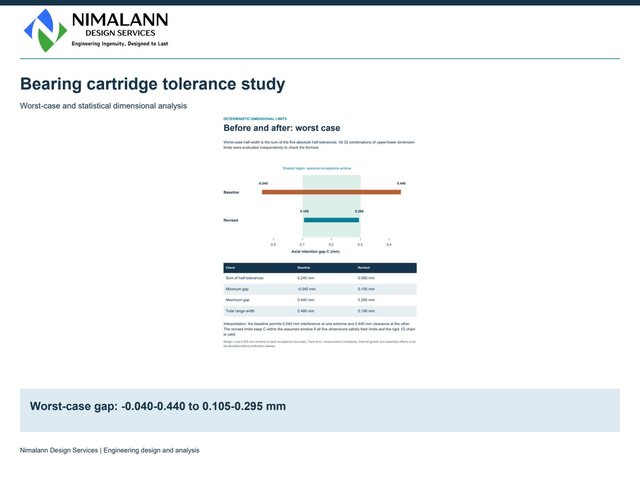Click the heading 'Bearing cartridge tolerance study'
The width and height of the screenshot is (640, 480).
(153, 84)
